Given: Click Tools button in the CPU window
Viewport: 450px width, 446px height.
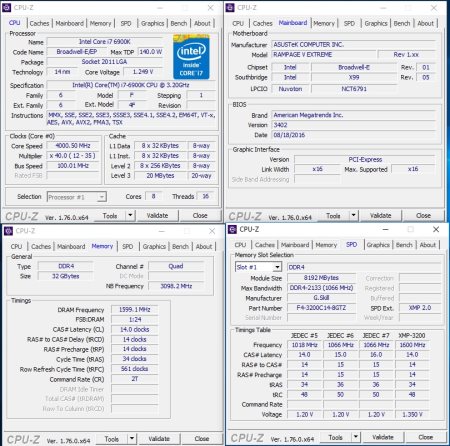Looking at the screenshot, I should (110, 216).
